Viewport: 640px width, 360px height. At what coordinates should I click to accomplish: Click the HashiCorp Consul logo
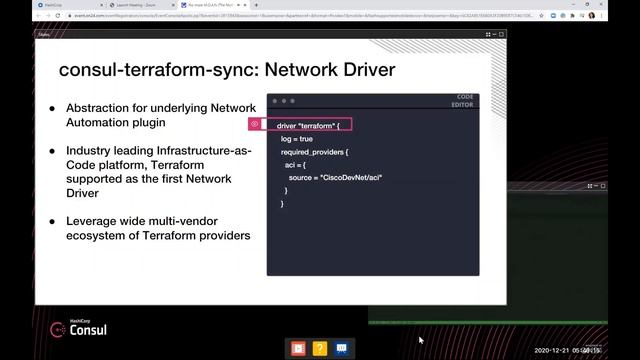78,329
